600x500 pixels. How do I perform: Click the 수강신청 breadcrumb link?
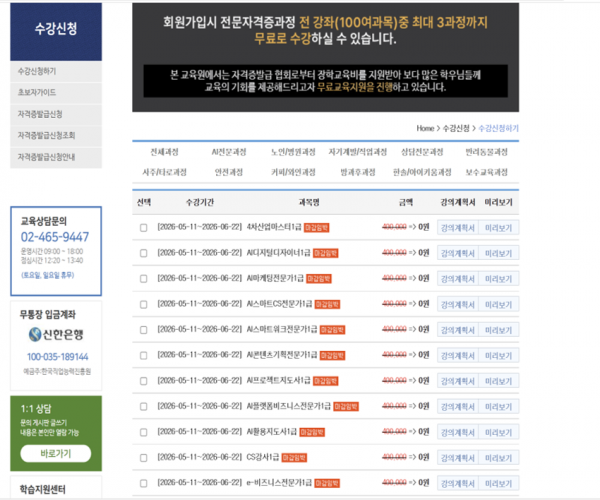pyautogui.click(x=456, y=129)
